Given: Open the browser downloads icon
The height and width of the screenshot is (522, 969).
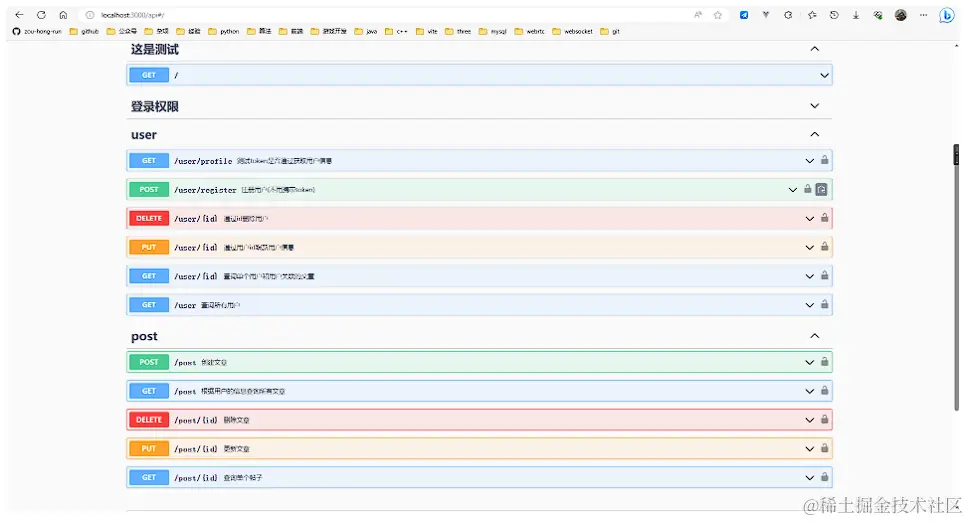Looking at the screenshot, I should pyautogui.click(x=856, y=15).
